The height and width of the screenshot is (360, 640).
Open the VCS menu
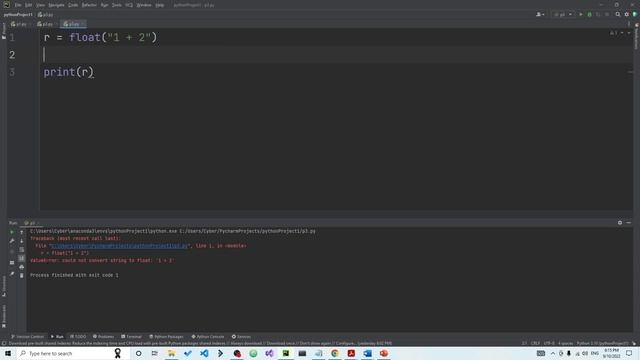point(129,5)
